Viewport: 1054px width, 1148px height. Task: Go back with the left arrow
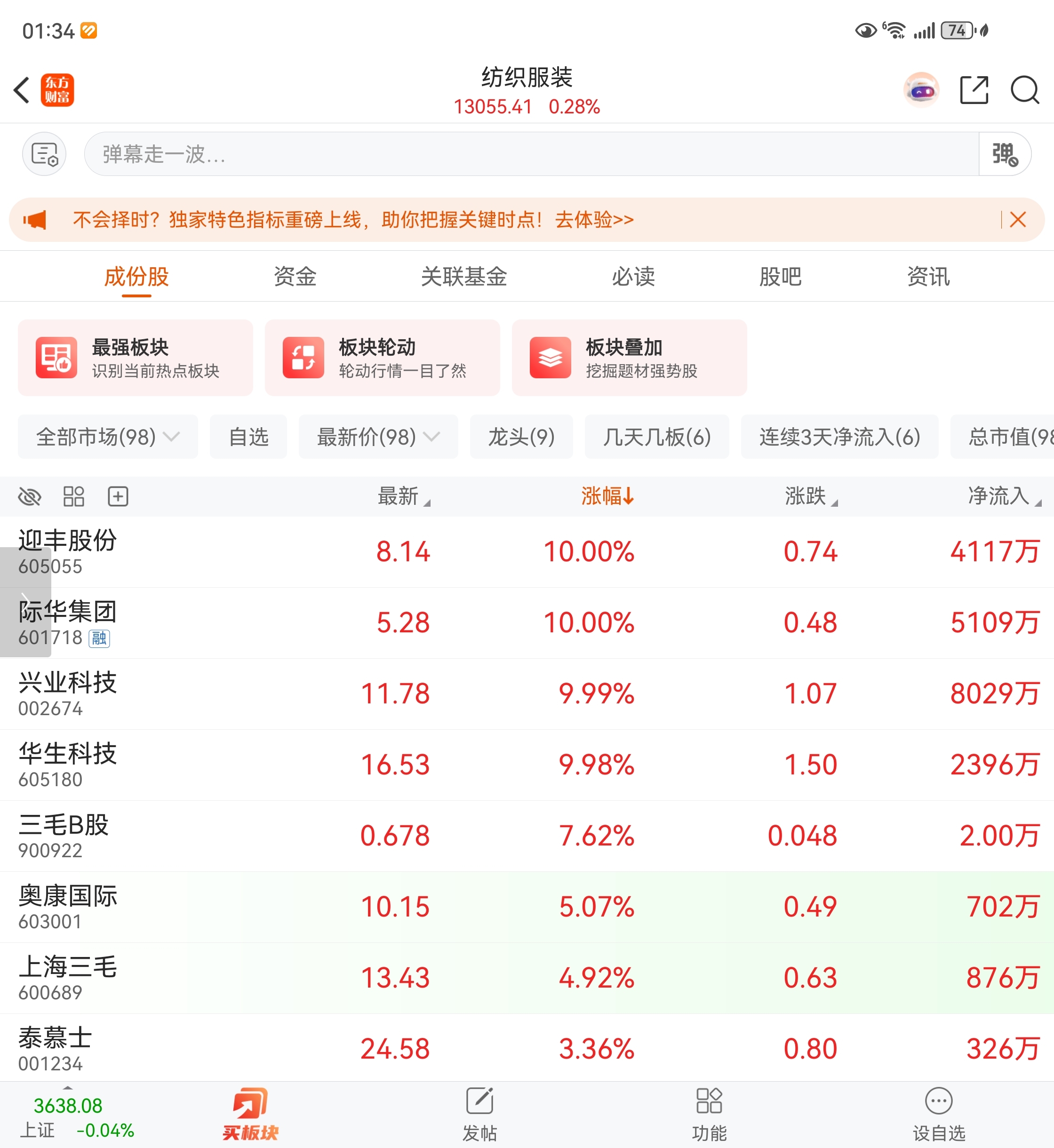pyautogui.click(x=22, y=90)
